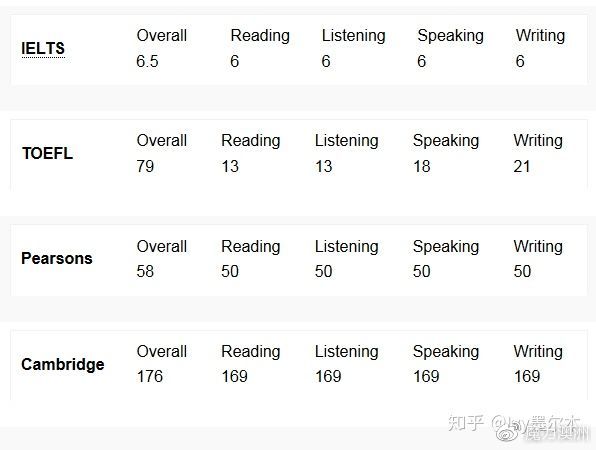The height and width of the screenshot is (450, 596).
Task: Click the TOEFL Writing score 21
Action: [x=522, y=166]
